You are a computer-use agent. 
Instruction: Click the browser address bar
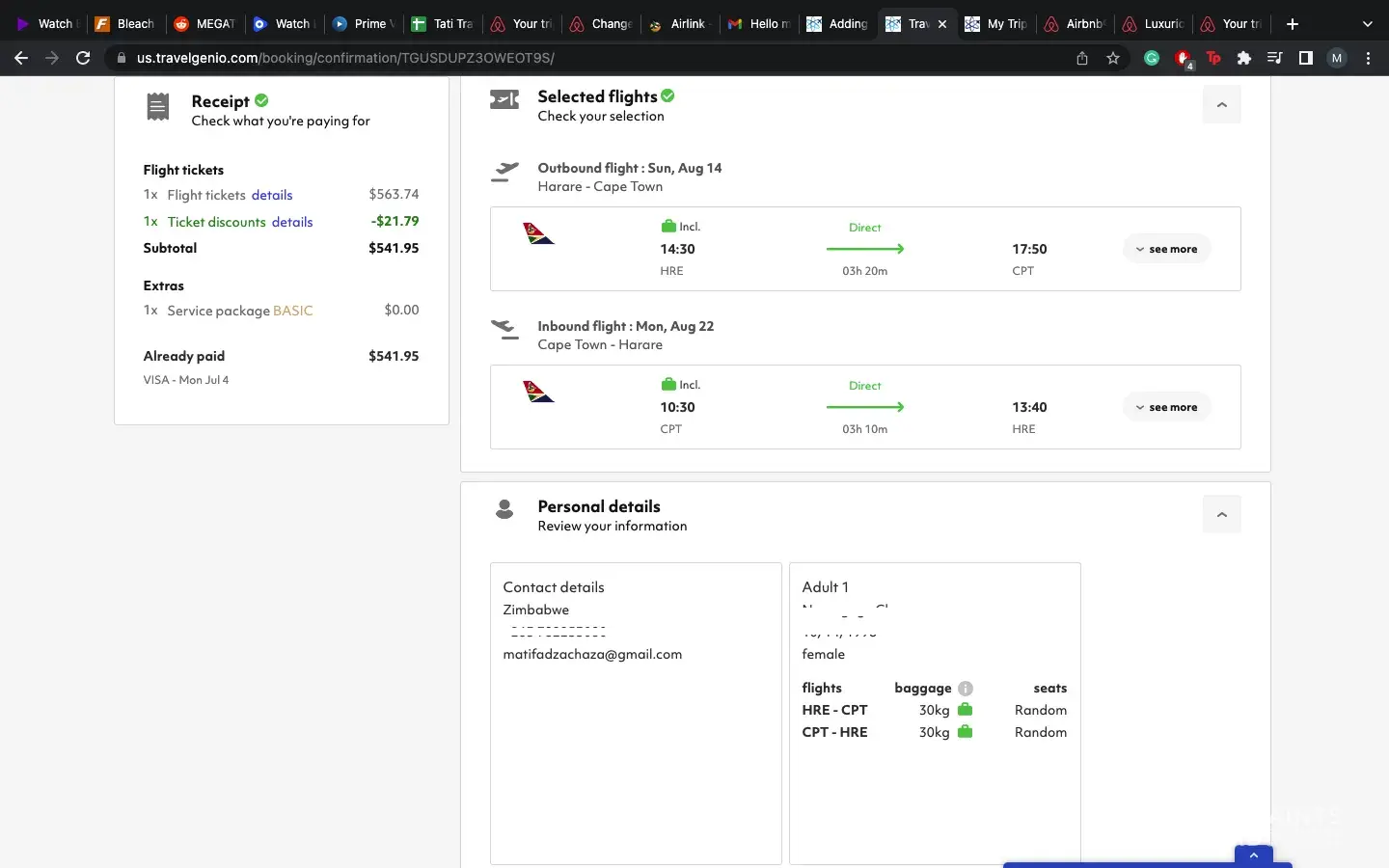click(579, 58)
